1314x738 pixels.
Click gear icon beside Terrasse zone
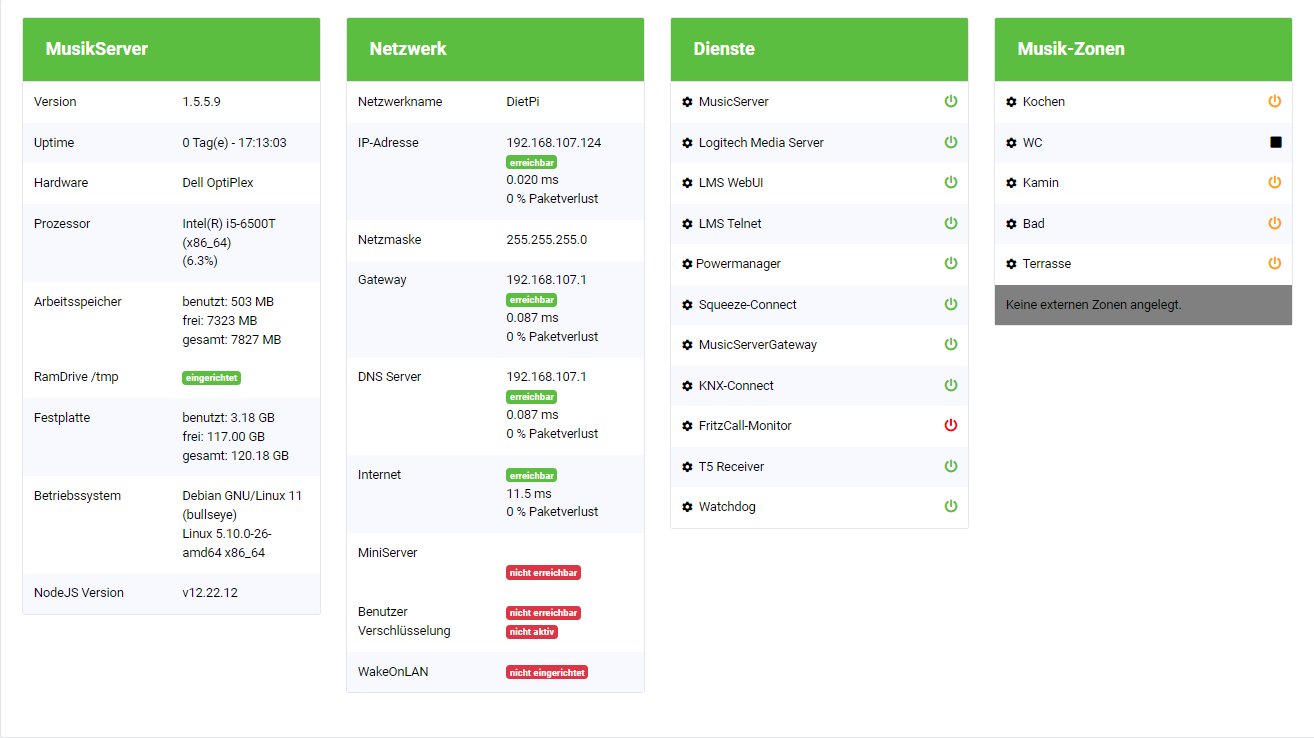point(1011,264)
